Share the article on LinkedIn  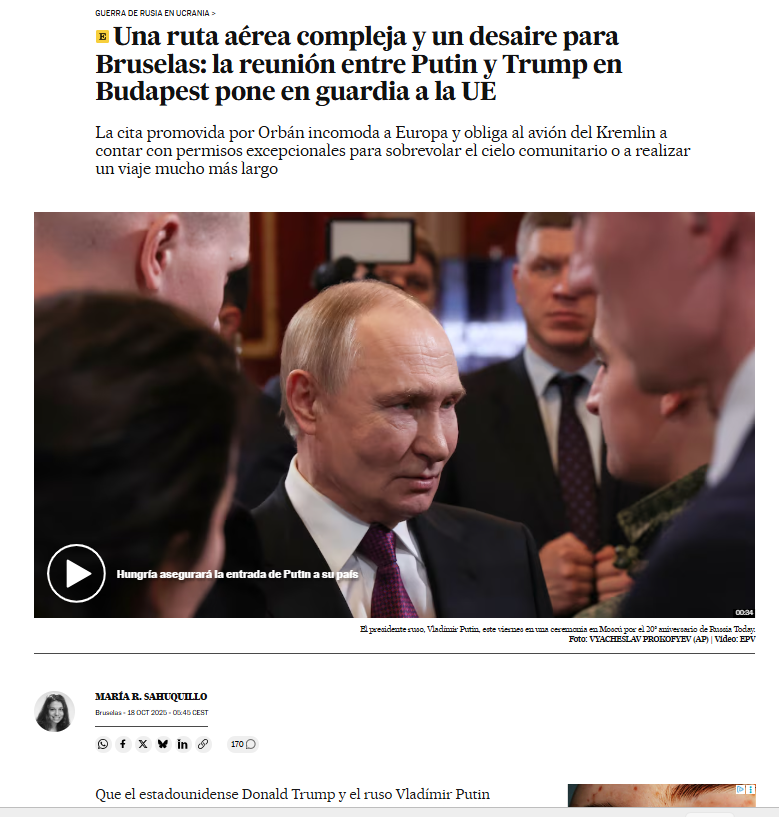[182, 744]
